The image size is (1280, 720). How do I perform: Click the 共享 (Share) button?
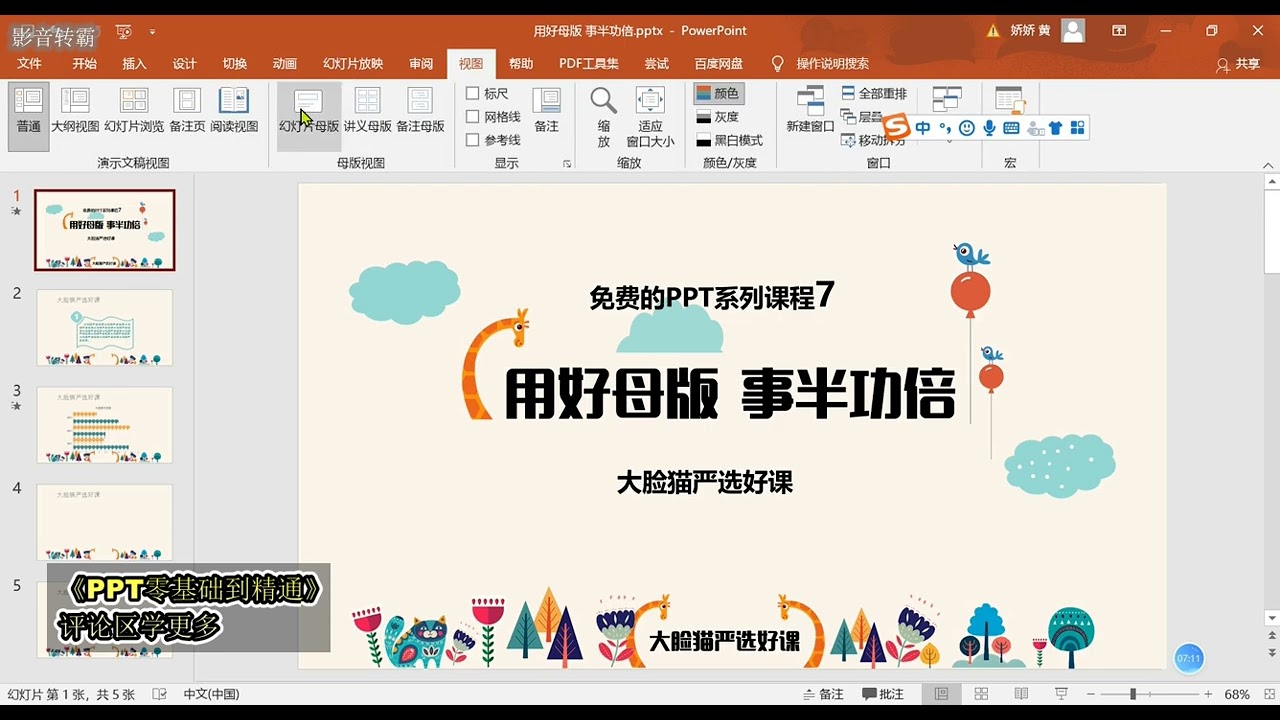tap(1238, 63)
